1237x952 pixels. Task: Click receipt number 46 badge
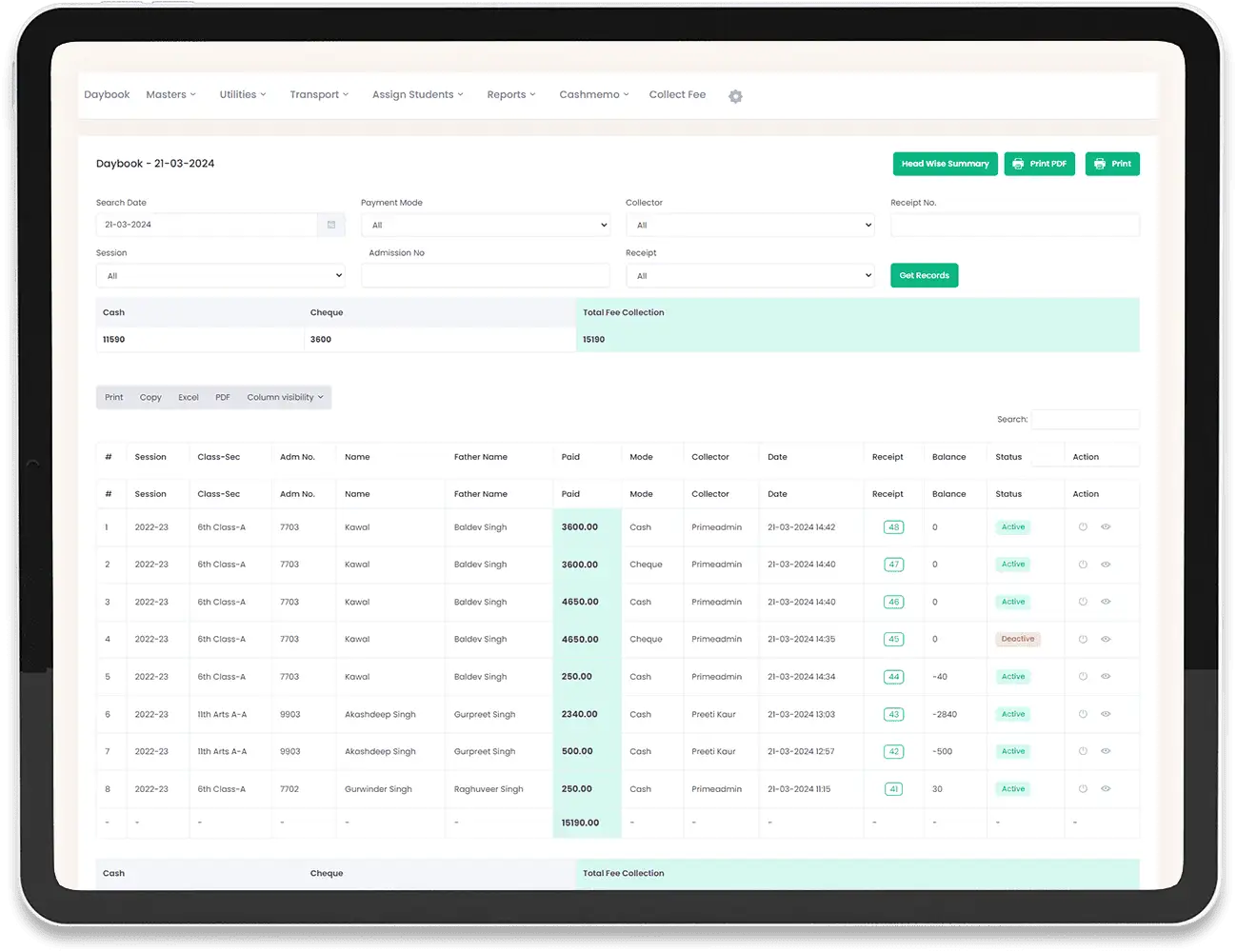click(x=893, y=602)
